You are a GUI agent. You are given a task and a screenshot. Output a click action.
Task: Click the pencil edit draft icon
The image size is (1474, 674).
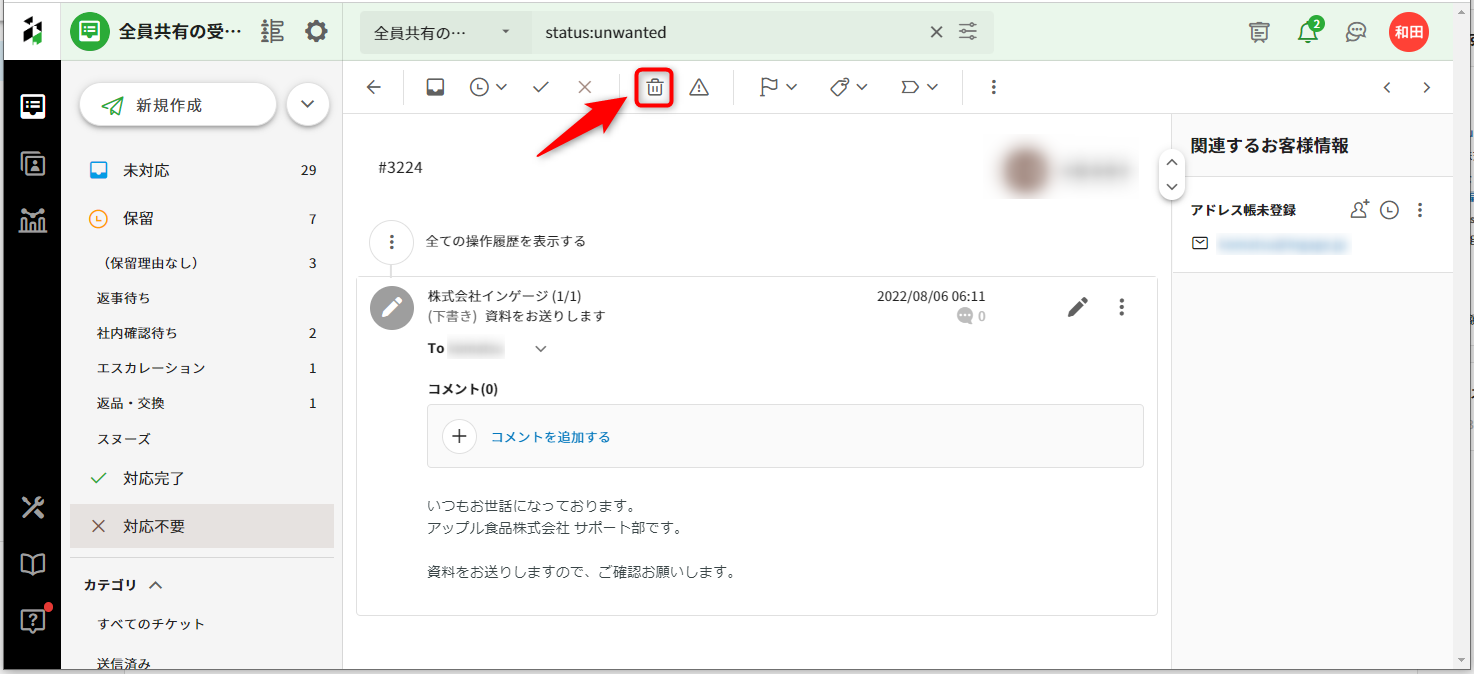[1077, 307]
